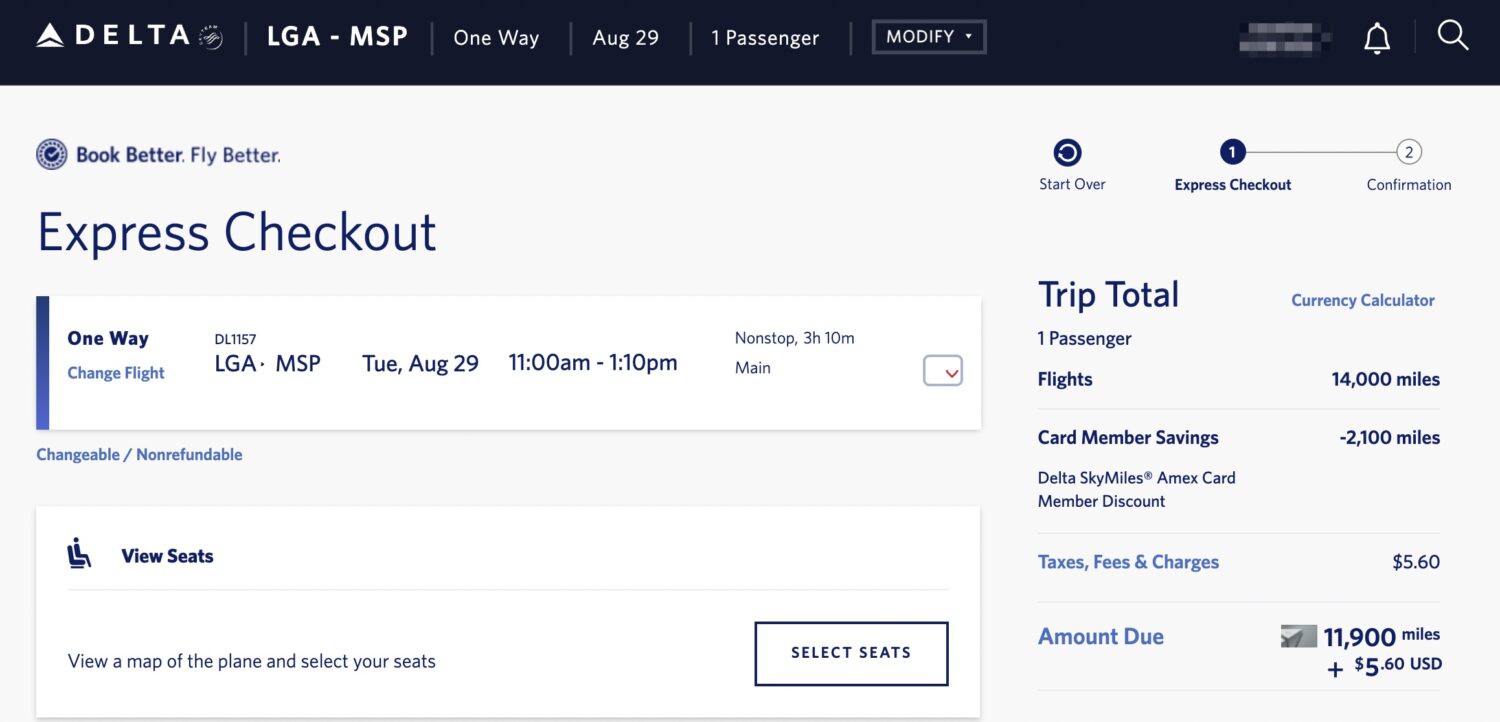This screenshot has height=722, width=1500.
Task: Click the Changeable / Nonrefundable link
Action: coord(139,454)
